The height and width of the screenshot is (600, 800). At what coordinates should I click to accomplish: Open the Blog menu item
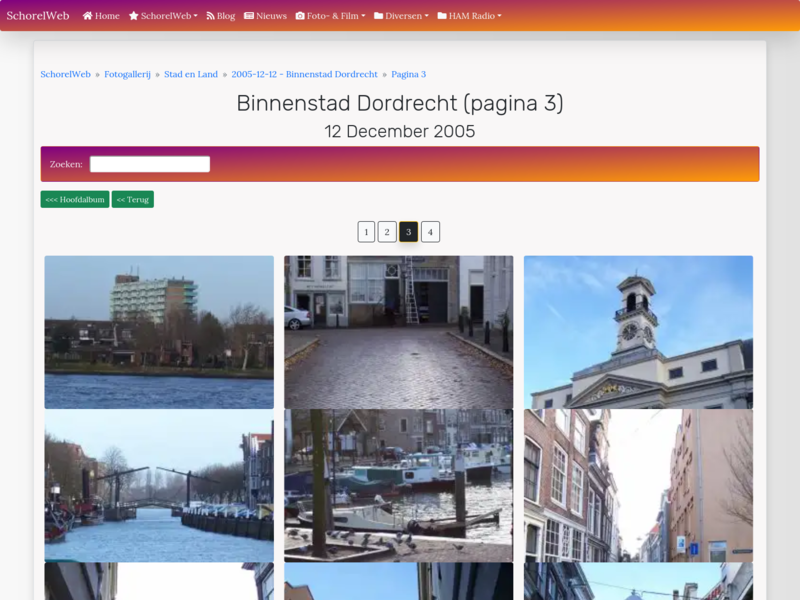220,16
